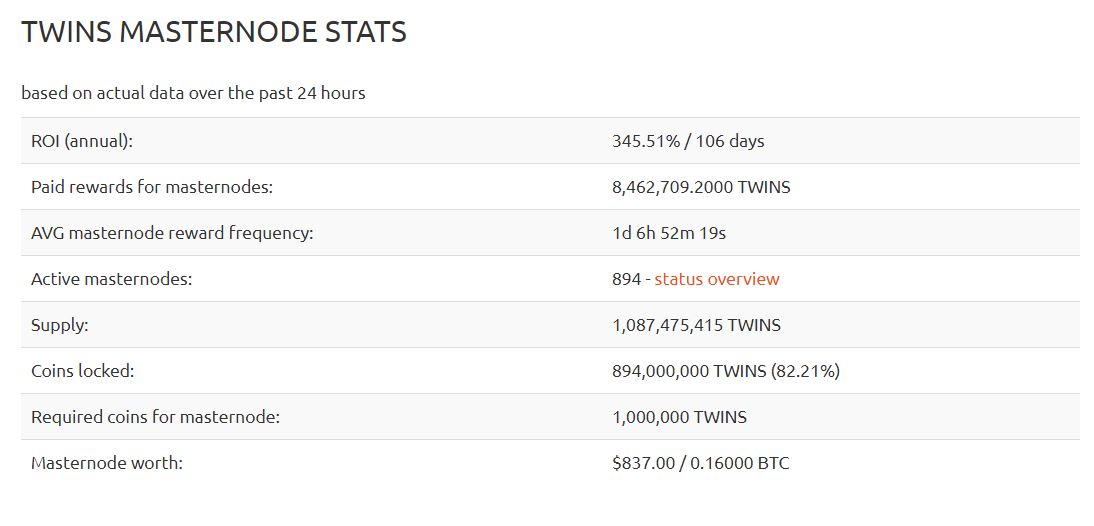Click the $837.00 / 0.16000 BTC value
This screenshot has height=526, width=1094.
700,463
